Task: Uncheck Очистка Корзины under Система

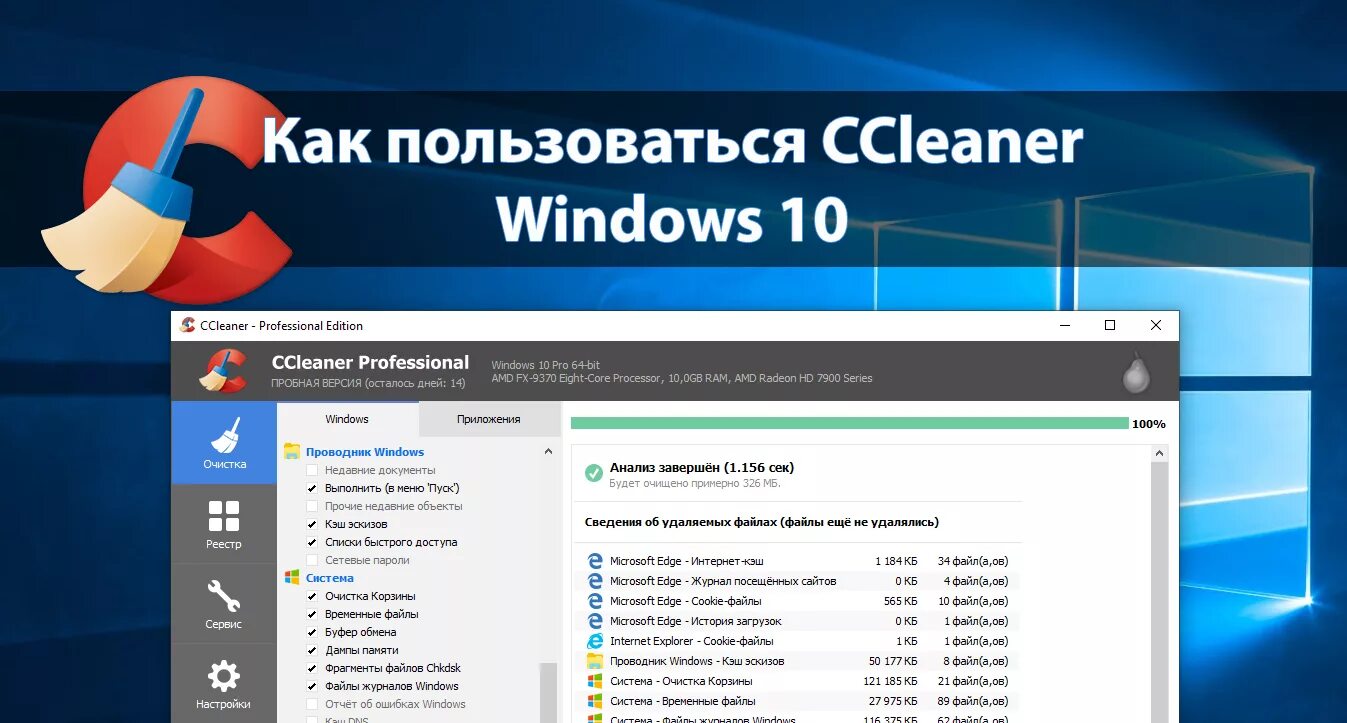Action: coord(312,596)
